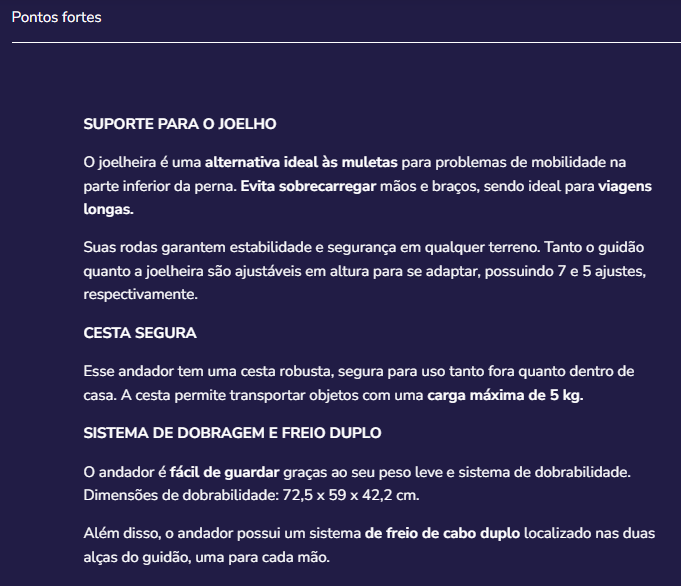Click bold text Evita sobrecarregar
681x586 pixels.
[x=308, y=186]
